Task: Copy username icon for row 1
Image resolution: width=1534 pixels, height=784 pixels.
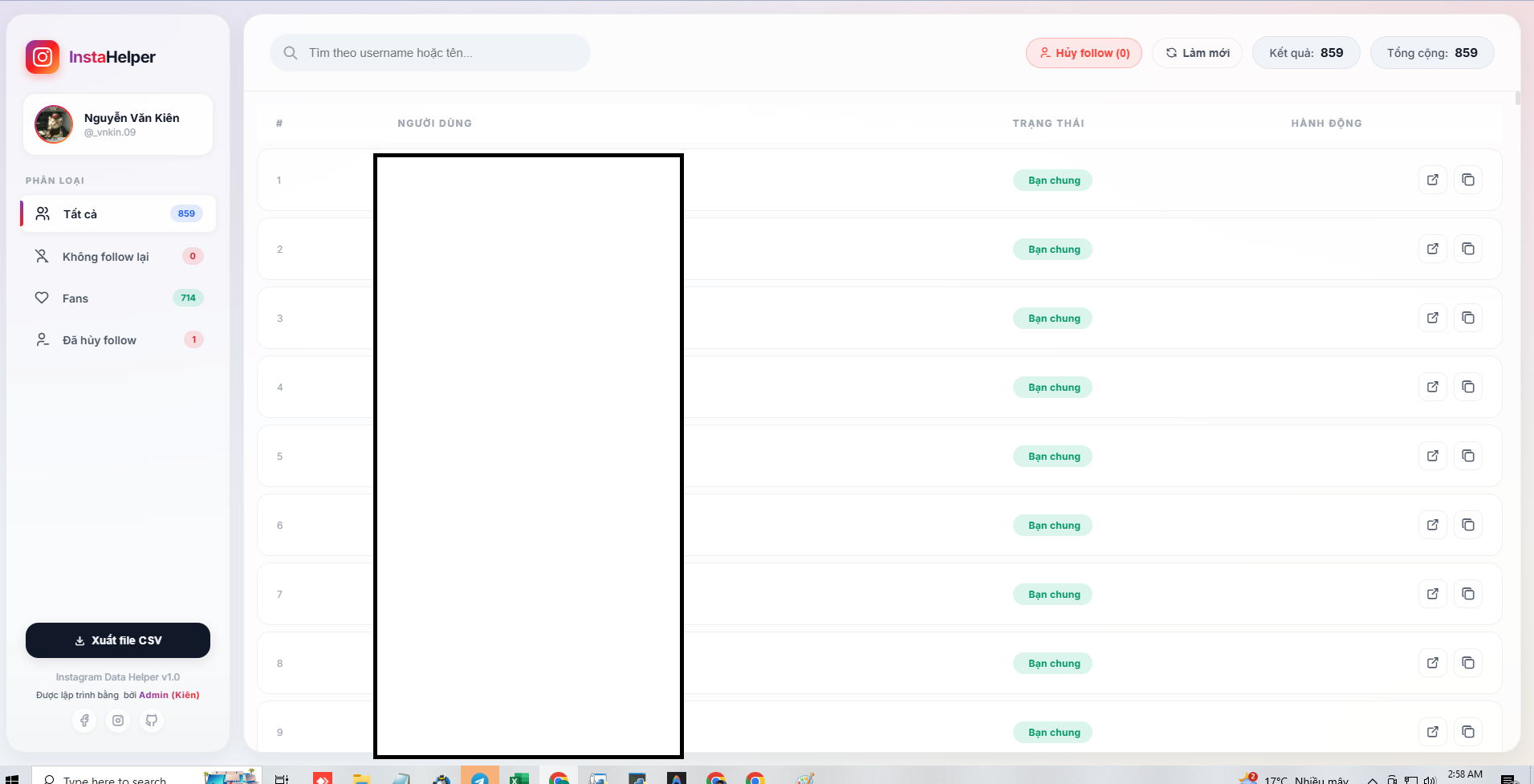Action: tap(1468, 180)
